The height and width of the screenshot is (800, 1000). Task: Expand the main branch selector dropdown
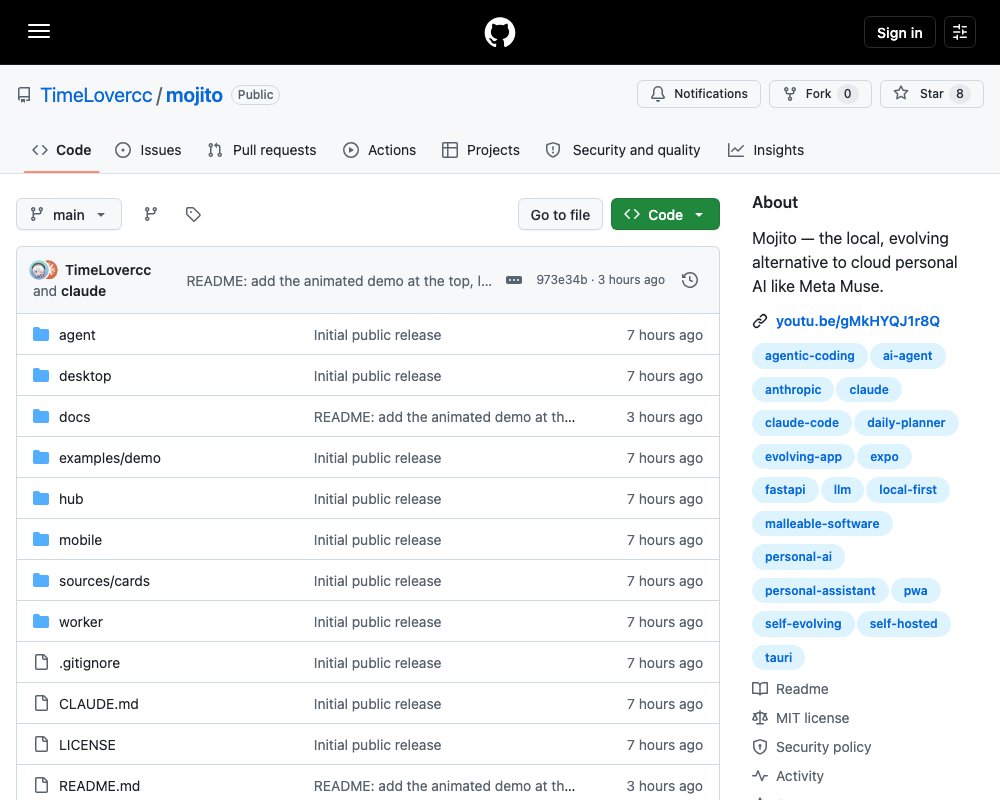pyautogui.click(x=69, y=214)
